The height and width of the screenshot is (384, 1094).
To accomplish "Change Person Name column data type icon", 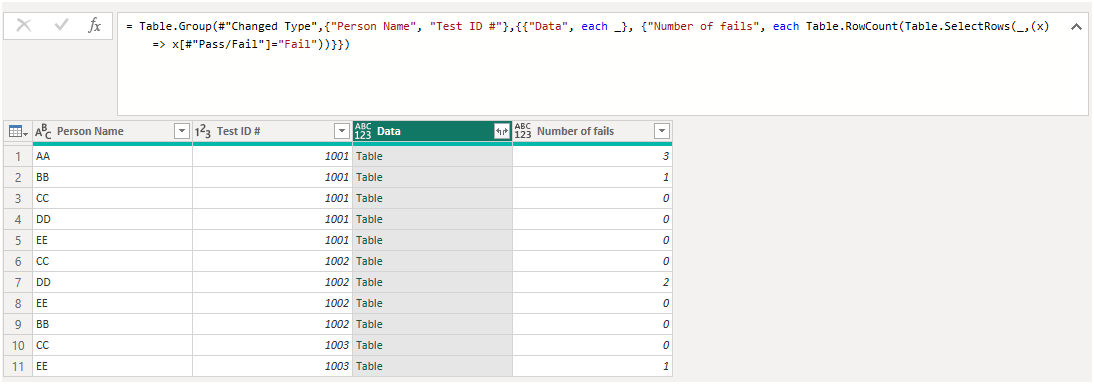I will point(43,131).
